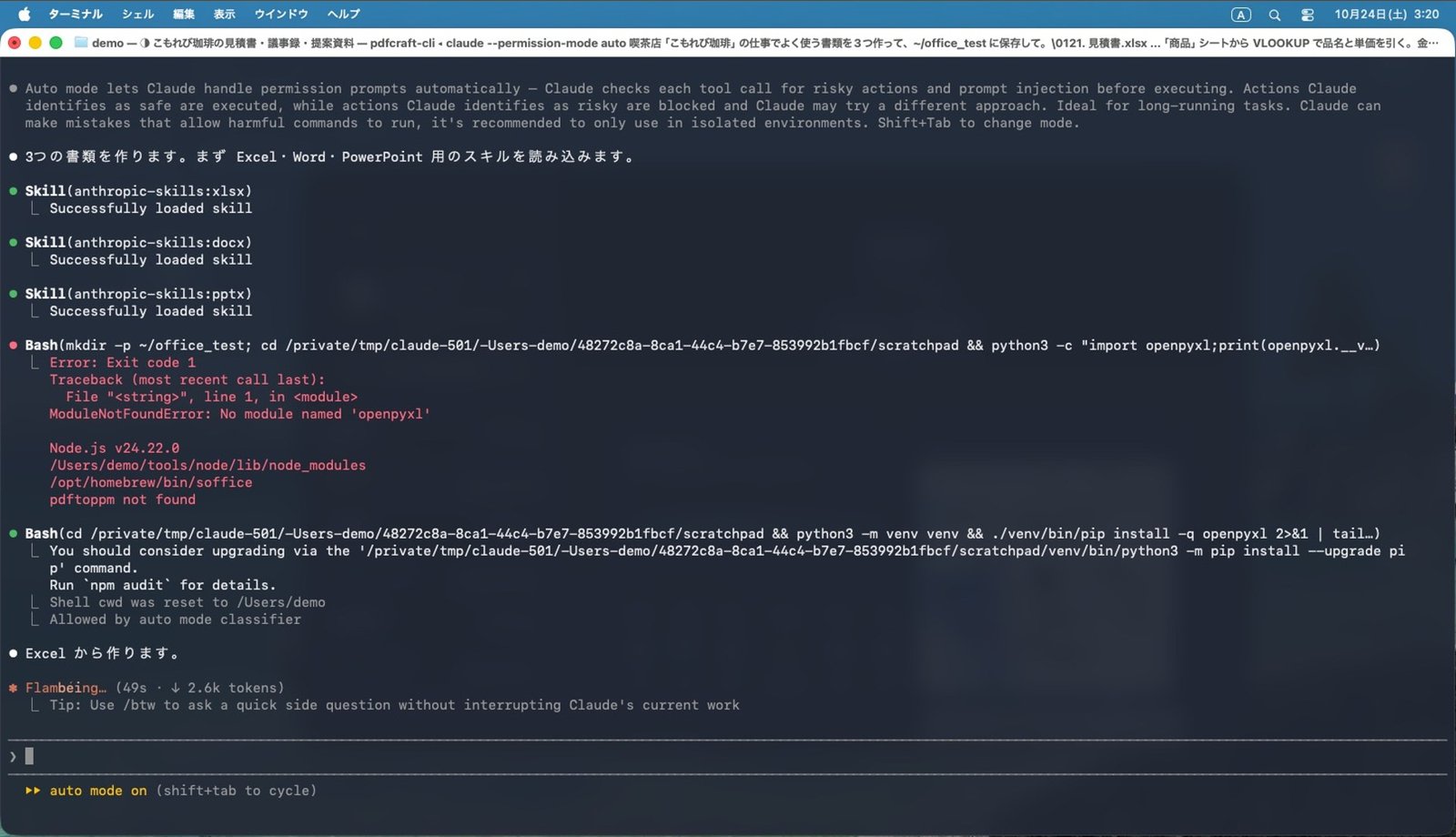
Task: Open the 編集 menu
Action: (x=184, y=14)
